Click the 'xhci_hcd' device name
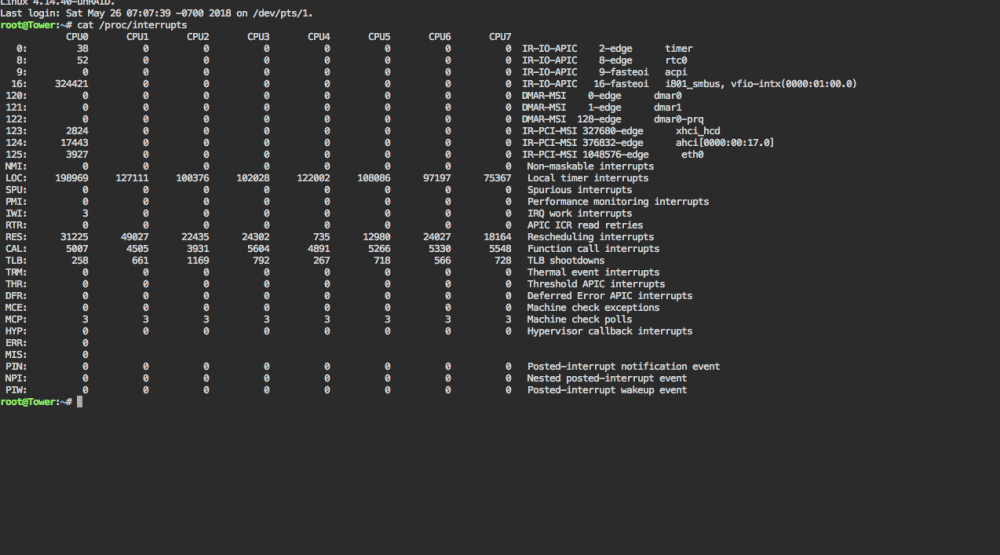The width and height of the screenshot is (1000, 555). click(698, 131)
